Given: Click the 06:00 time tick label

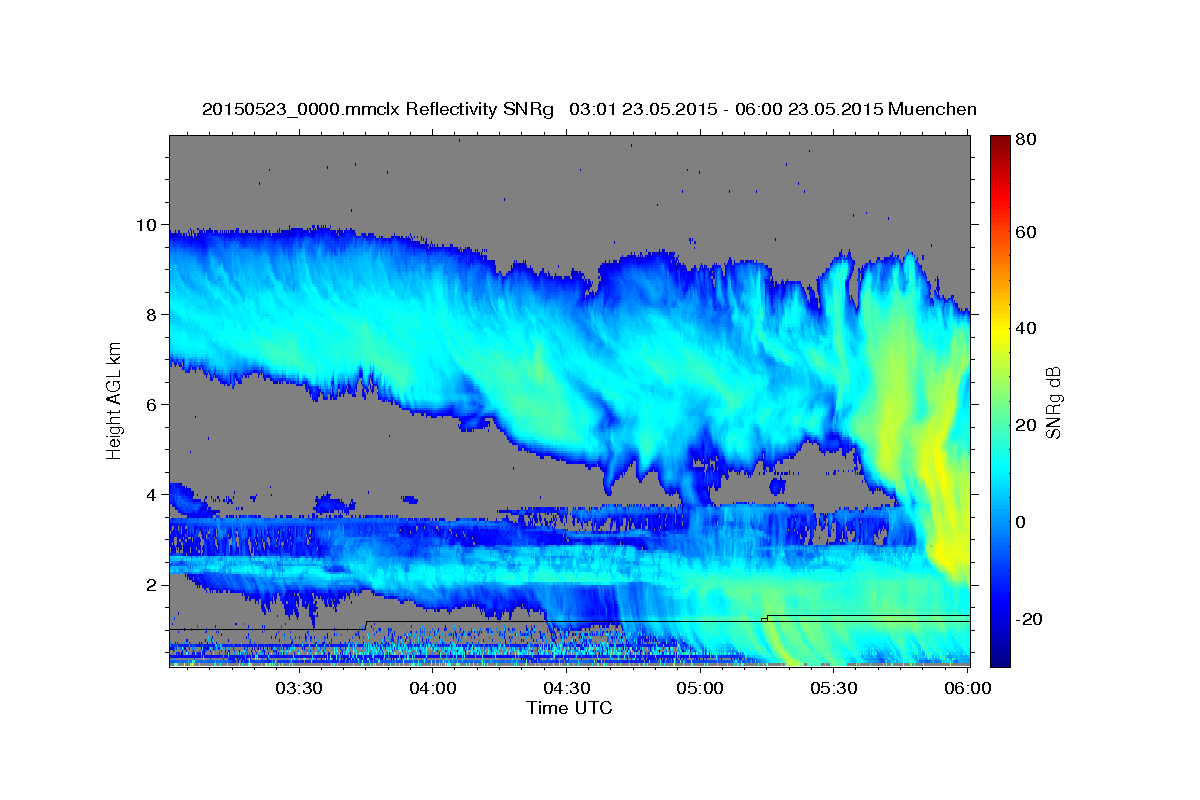Looking at the screenshot, I should click(x=967, y=688).
